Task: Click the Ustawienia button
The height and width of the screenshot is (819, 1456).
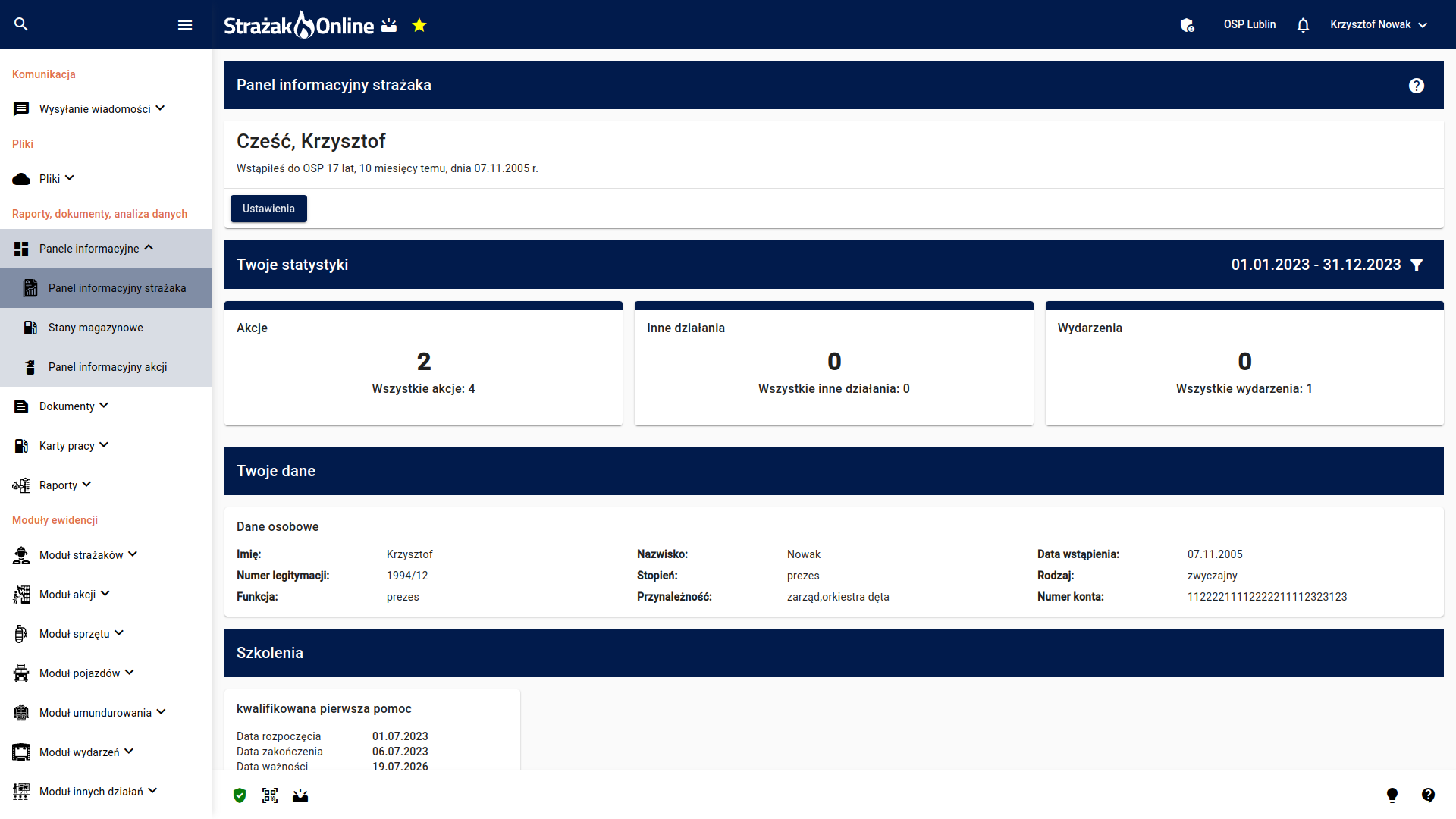Action: [268, 209]
